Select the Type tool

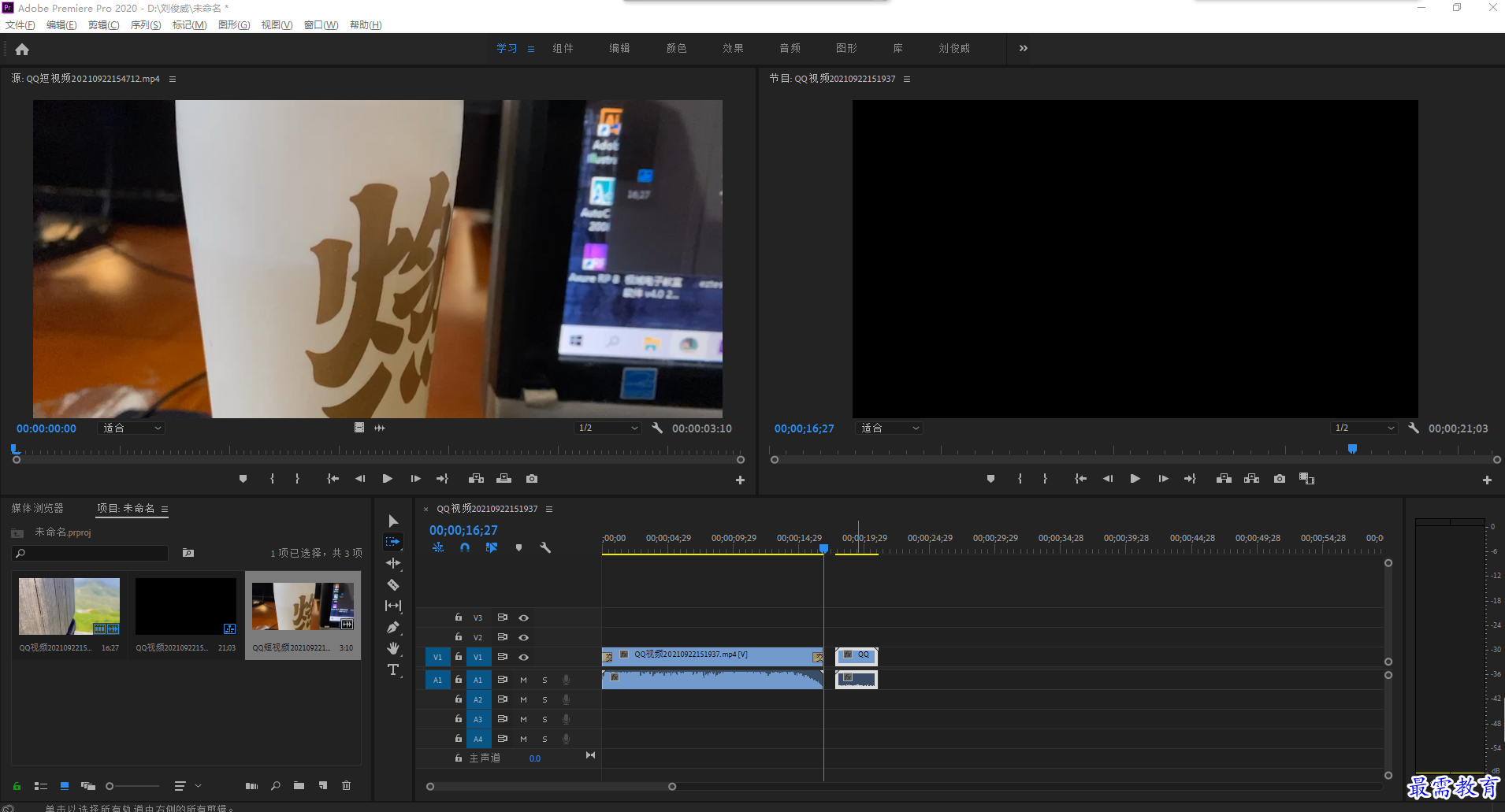393,669
